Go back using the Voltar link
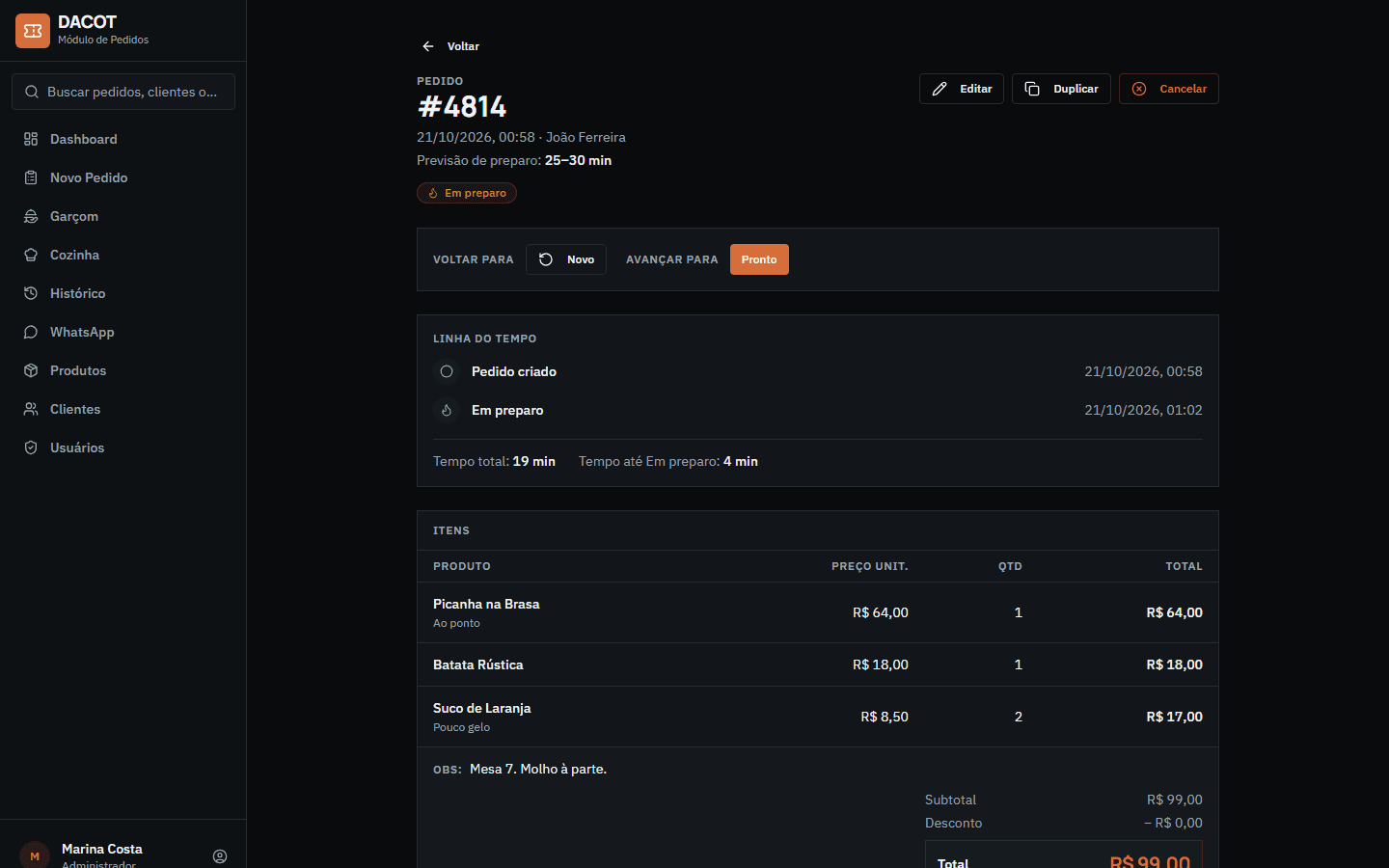Viewport: 1389px width, 868px height. coord(450,46)
